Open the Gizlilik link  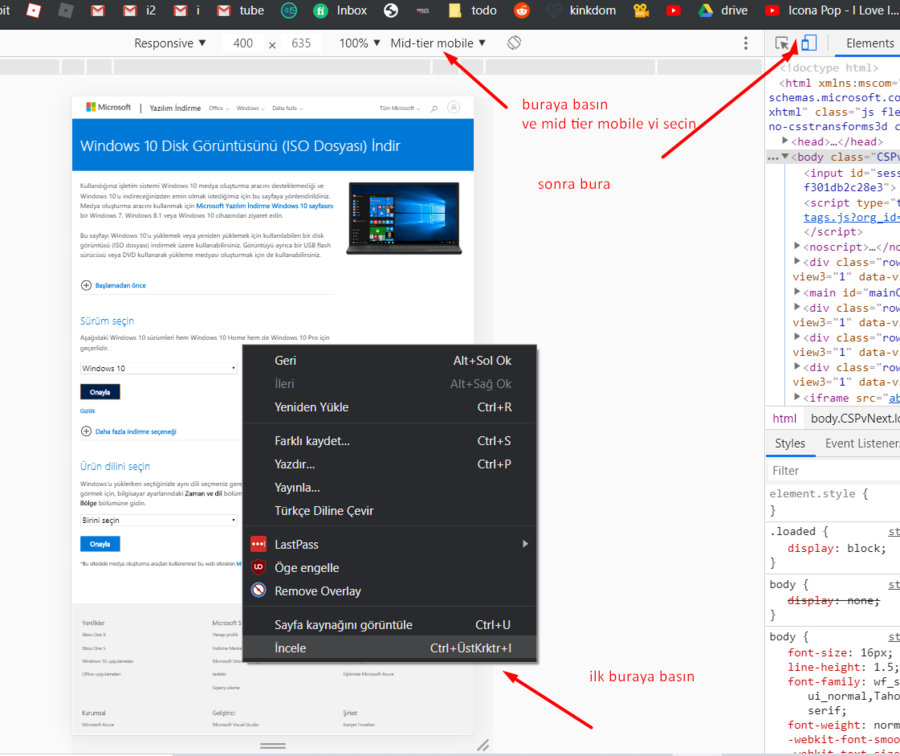(88, 411)
